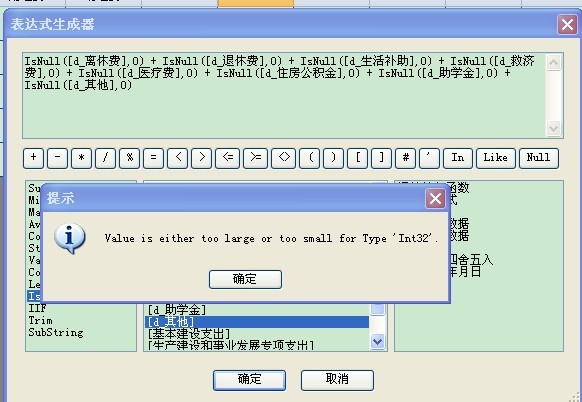Click the field list scroll-down arrow
The height and width of the screenshot is (402, 582).
[x=377, y=341]
